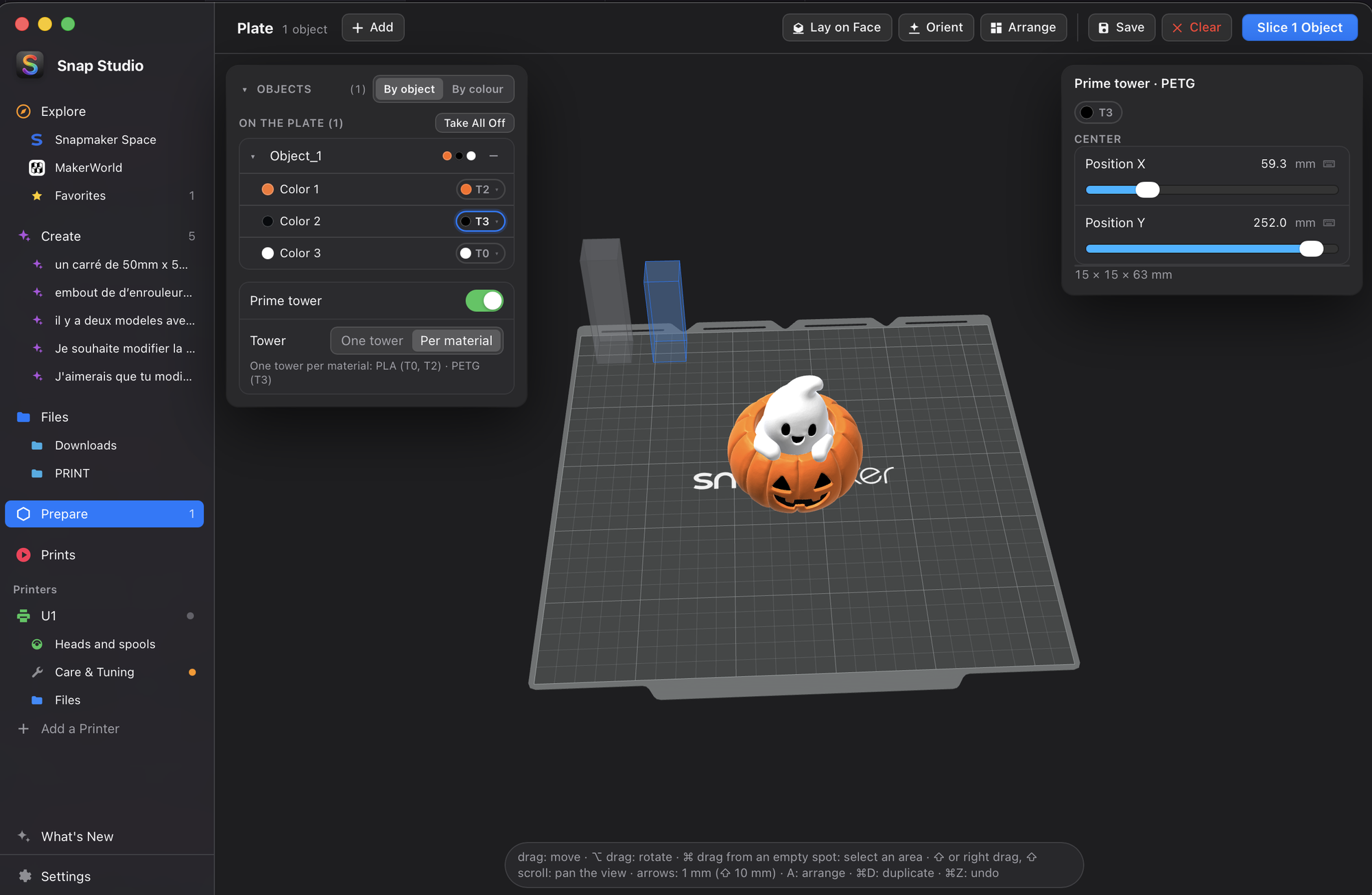Screen dimensions: 1372x895
Task: Click the What's New sparkle icon
Action: tap(24, 836)
